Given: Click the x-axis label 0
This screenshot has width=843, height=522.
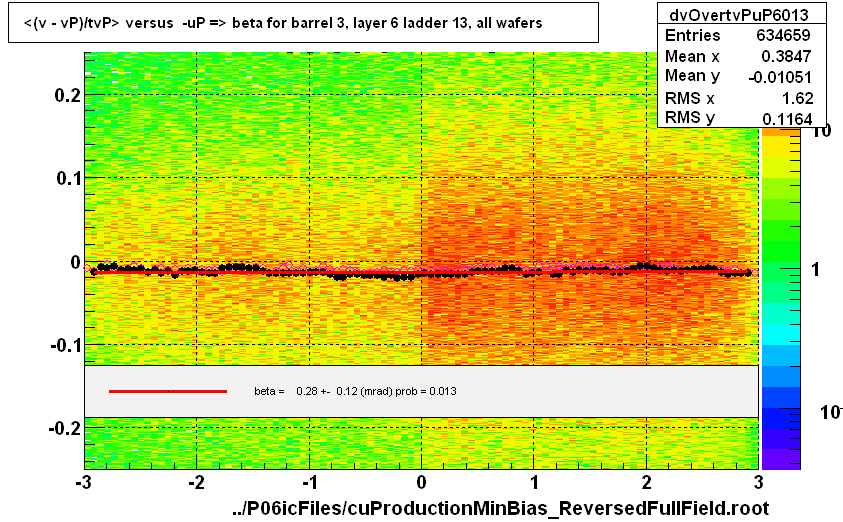Looking at the screenshot, I should click(422, 482).
